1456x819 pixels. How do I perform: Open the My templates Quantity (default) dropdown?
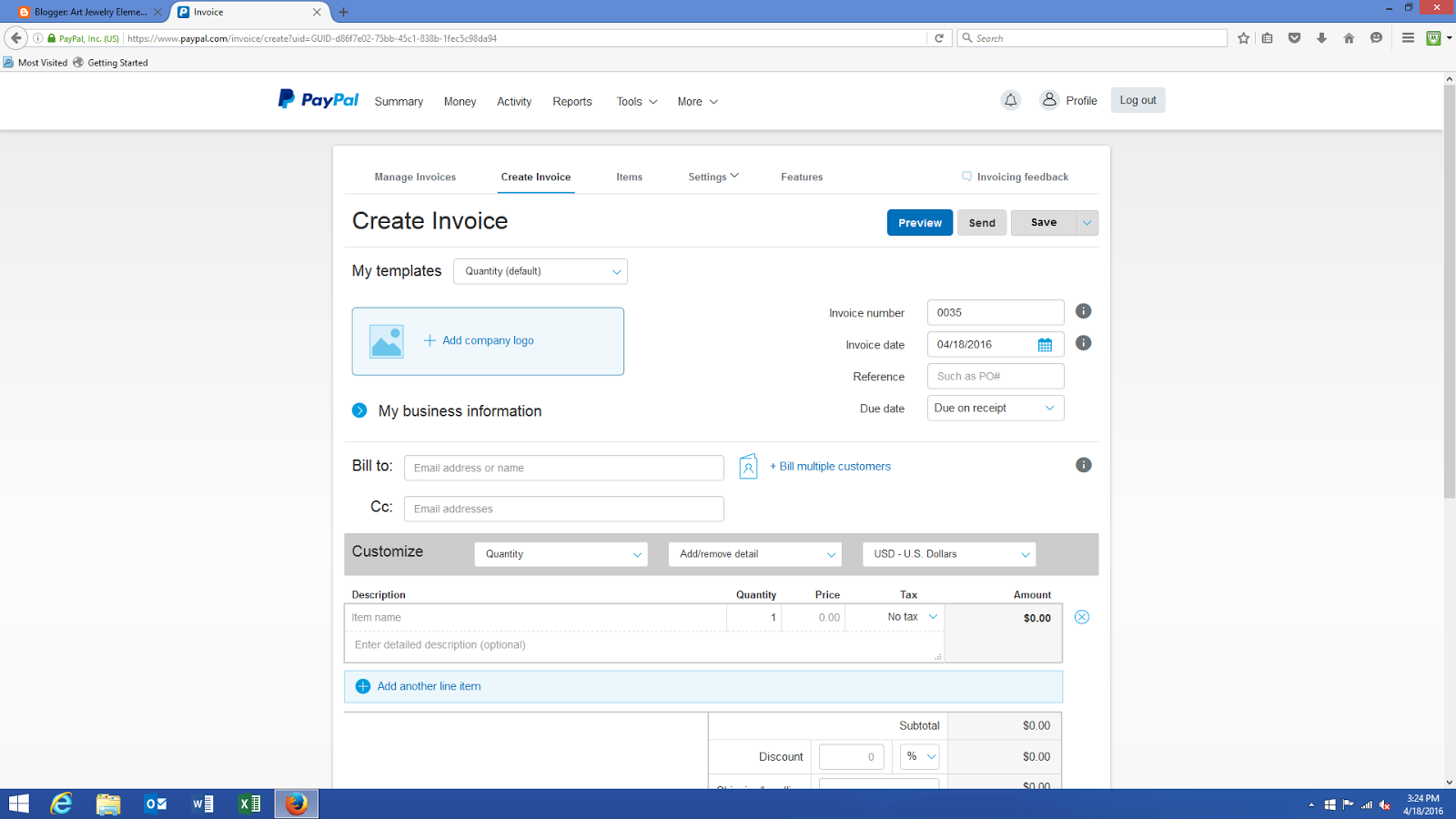pyautogui.click(x=541, y=271)
